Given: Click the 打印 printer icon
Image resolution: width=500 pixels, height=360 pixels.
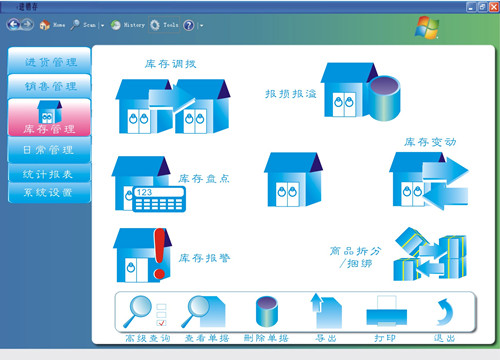Looking at the screenshot, I should [x=387, y=311].
